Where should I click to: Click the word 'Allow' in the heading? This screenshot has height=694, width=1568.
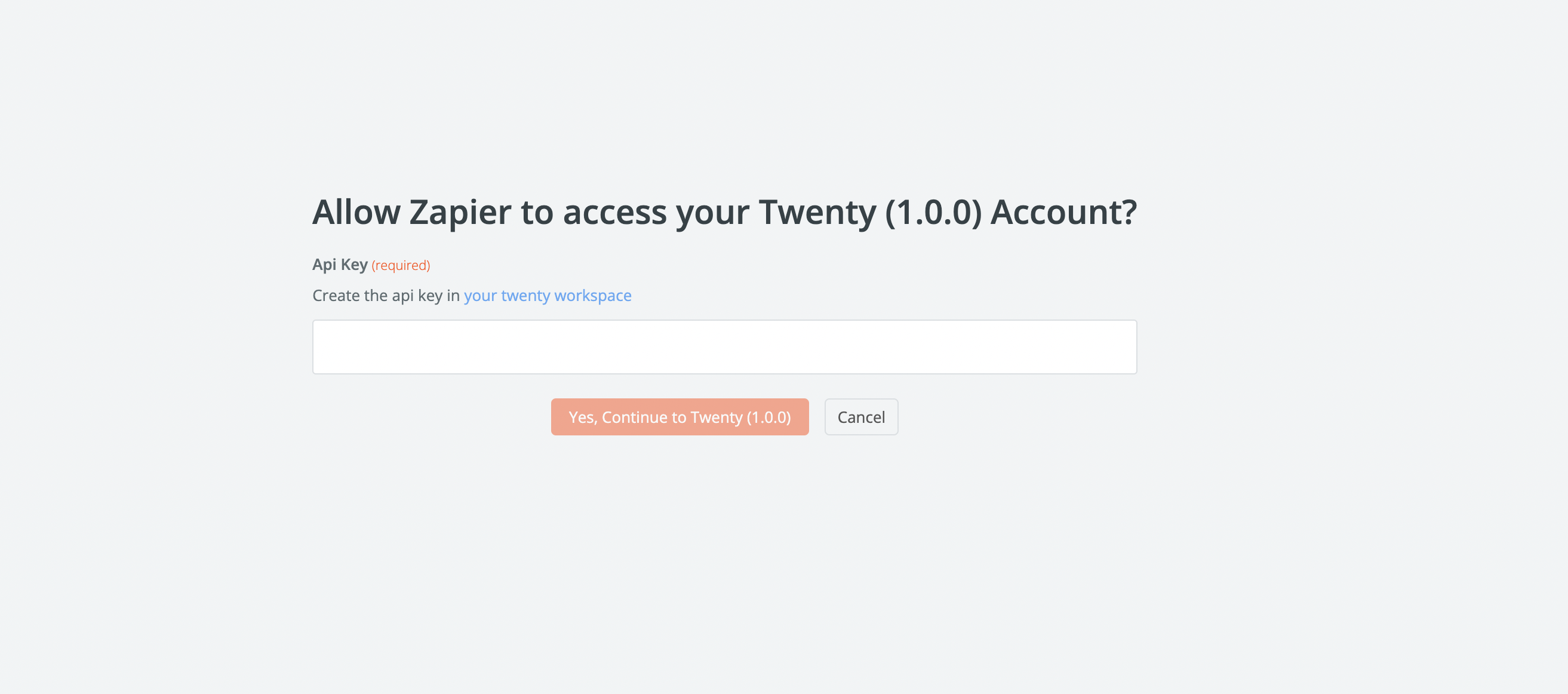(356, 213)
